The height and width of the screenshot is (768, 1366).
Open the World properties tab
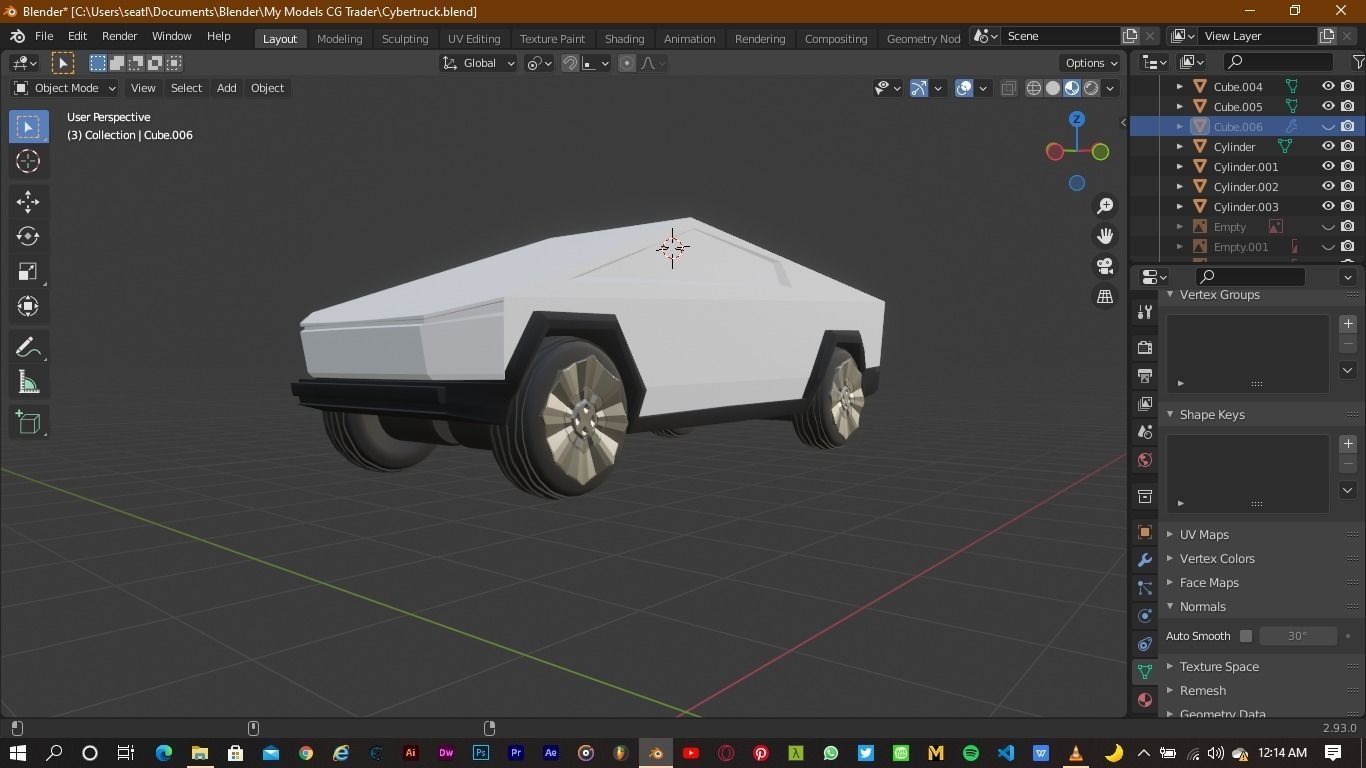click(1145, 460)
